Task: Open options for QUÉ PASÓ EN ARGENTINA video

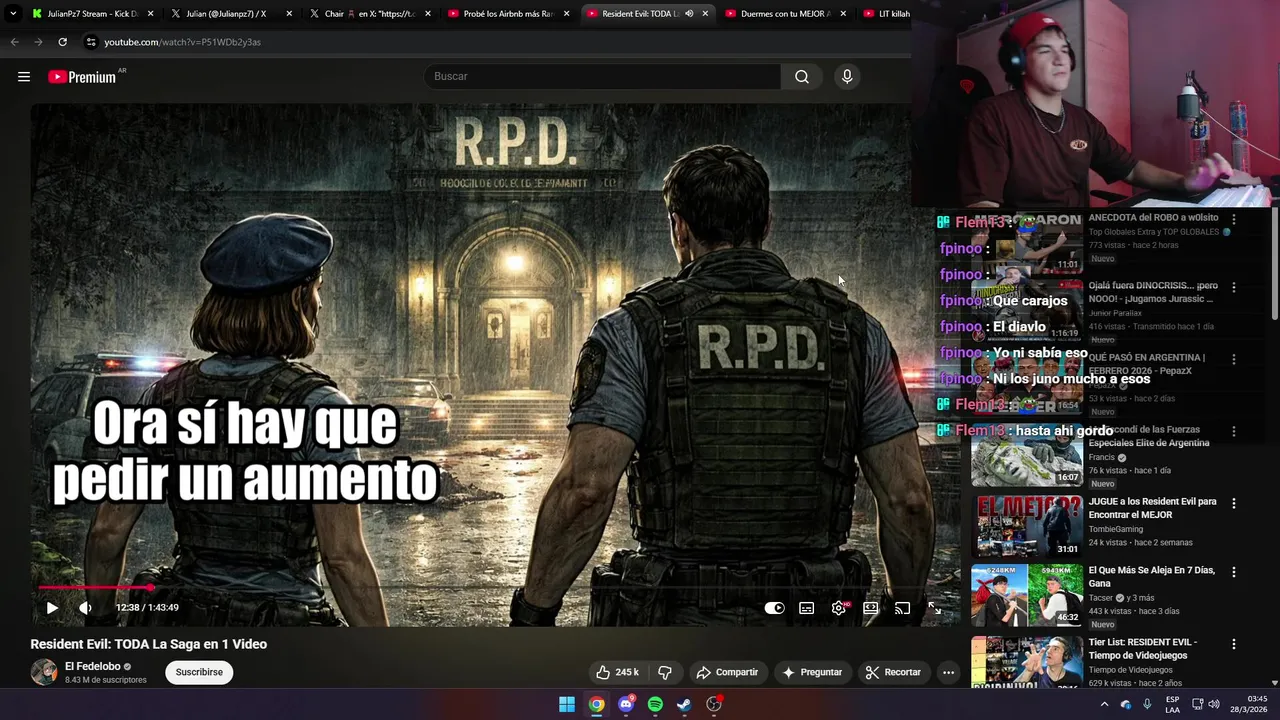Action: click(x=1234, y=359)
